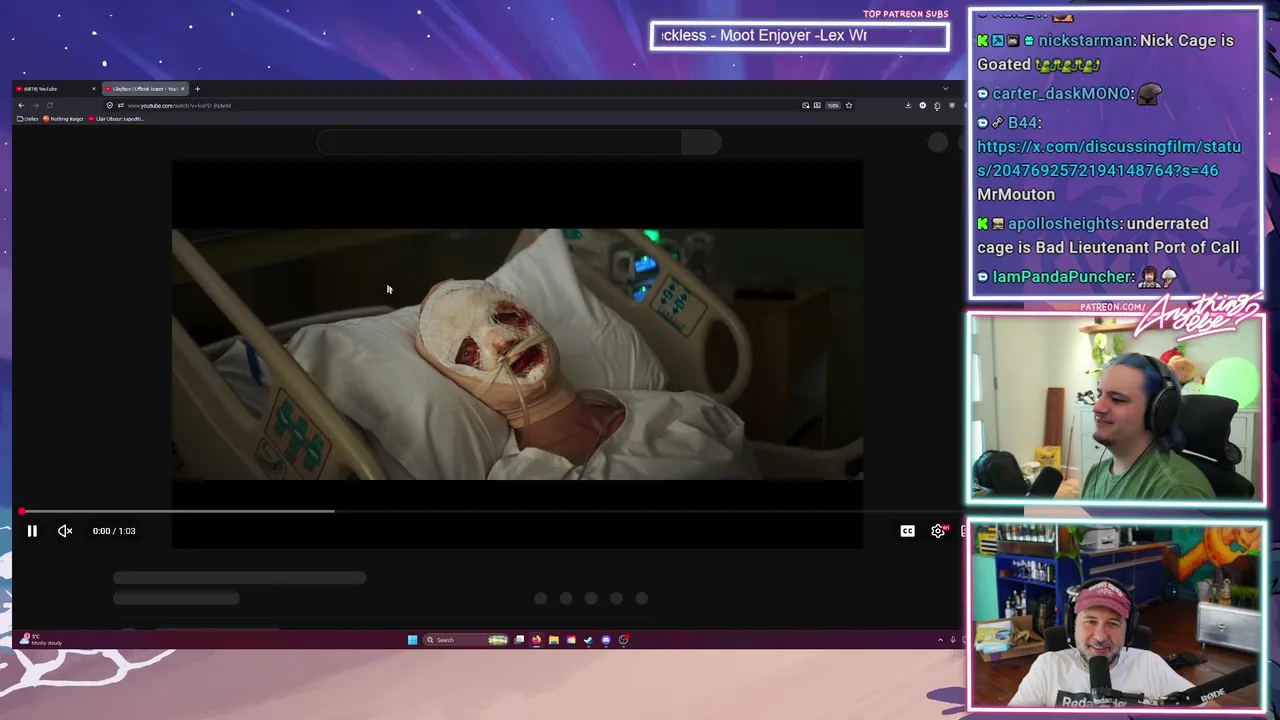Reload the page

pyautogui.click(x=50, y=105)
